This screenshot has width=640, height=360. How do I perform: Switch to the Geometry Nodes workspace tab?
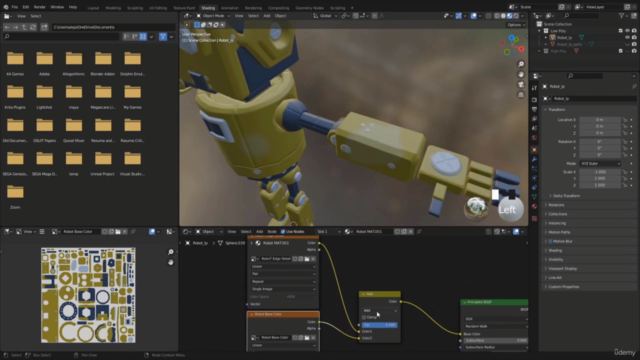(x=309, y=8)
